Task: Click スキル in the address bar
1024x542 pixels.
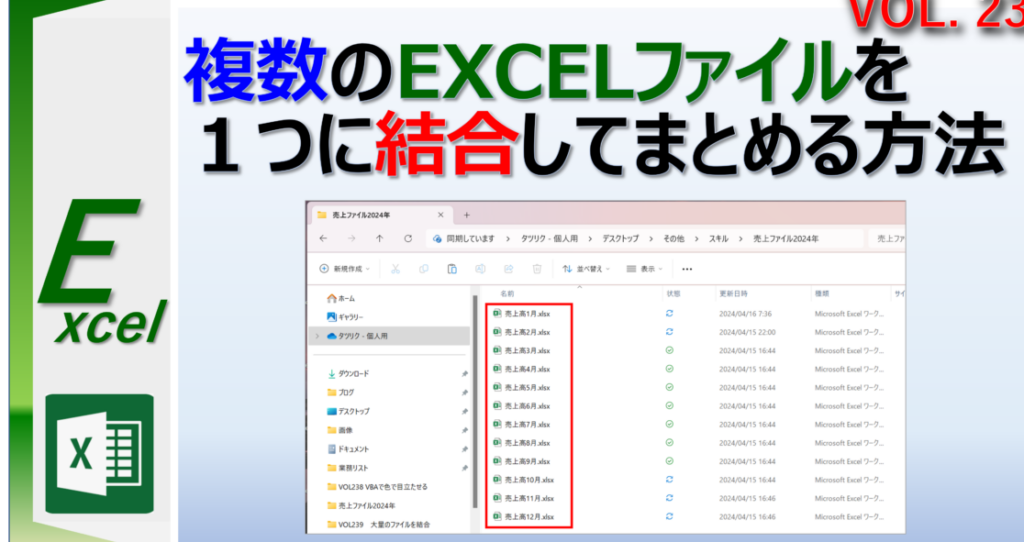Action: (x=718, y=239)
